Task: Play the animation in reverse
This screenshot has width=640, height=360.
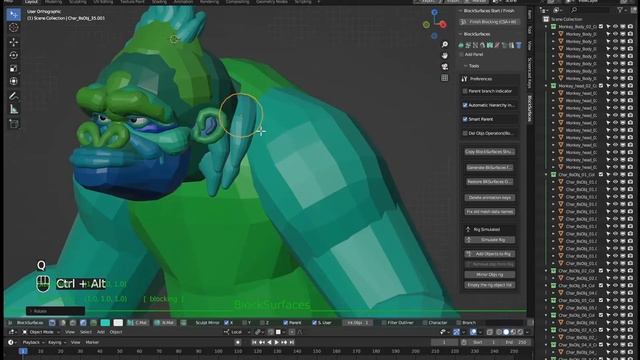Action: tap(269, 342)
